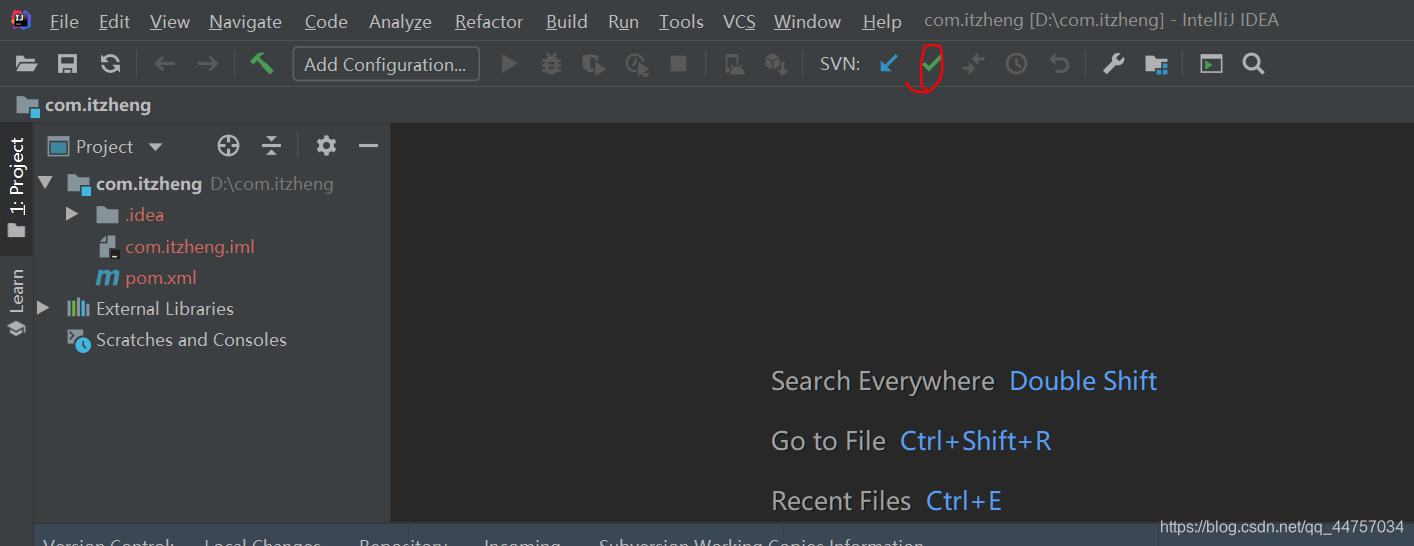The height and width of the screenshot is (546, 1414).
Task: Open the Learn side tab
Action: [16, 303]
